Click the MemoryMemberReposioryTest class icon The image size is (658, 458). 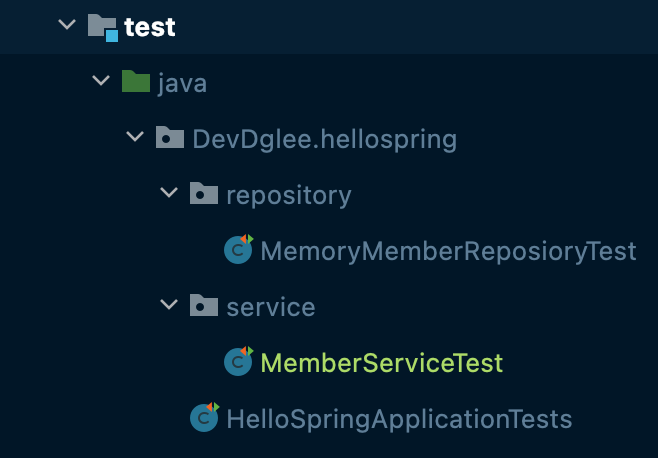[x=238, y=250]
